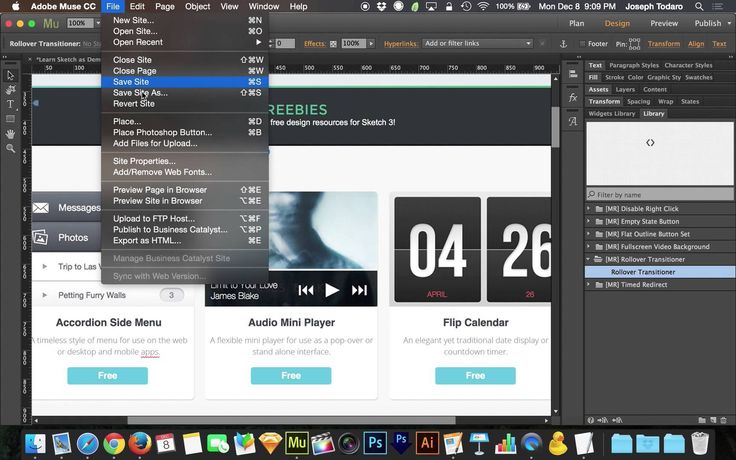Select the Rectangle tool
The image size is (736, 460).
click(10, 119)
